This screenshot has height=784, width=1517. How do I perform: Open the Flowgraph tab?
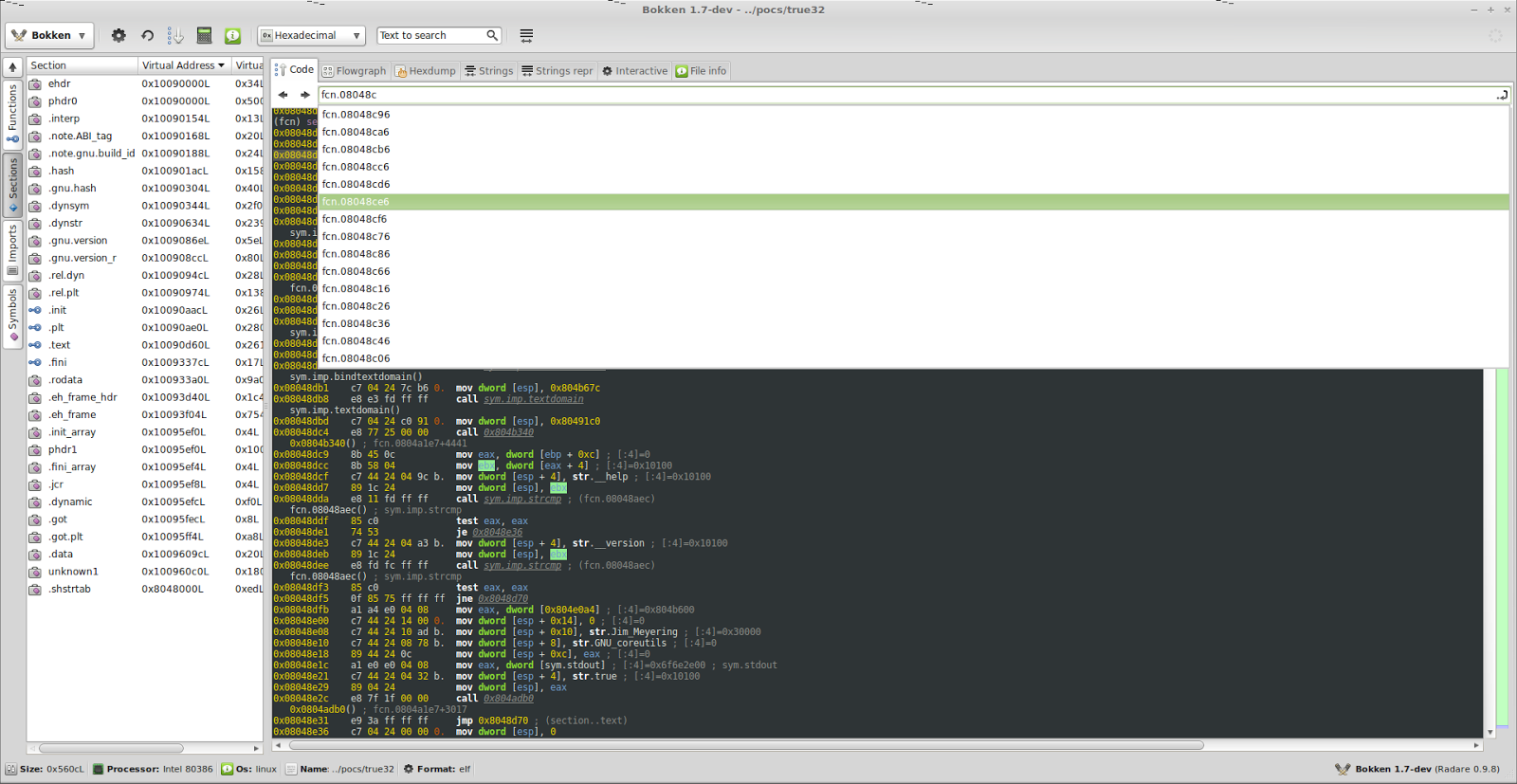click(355, 71)
